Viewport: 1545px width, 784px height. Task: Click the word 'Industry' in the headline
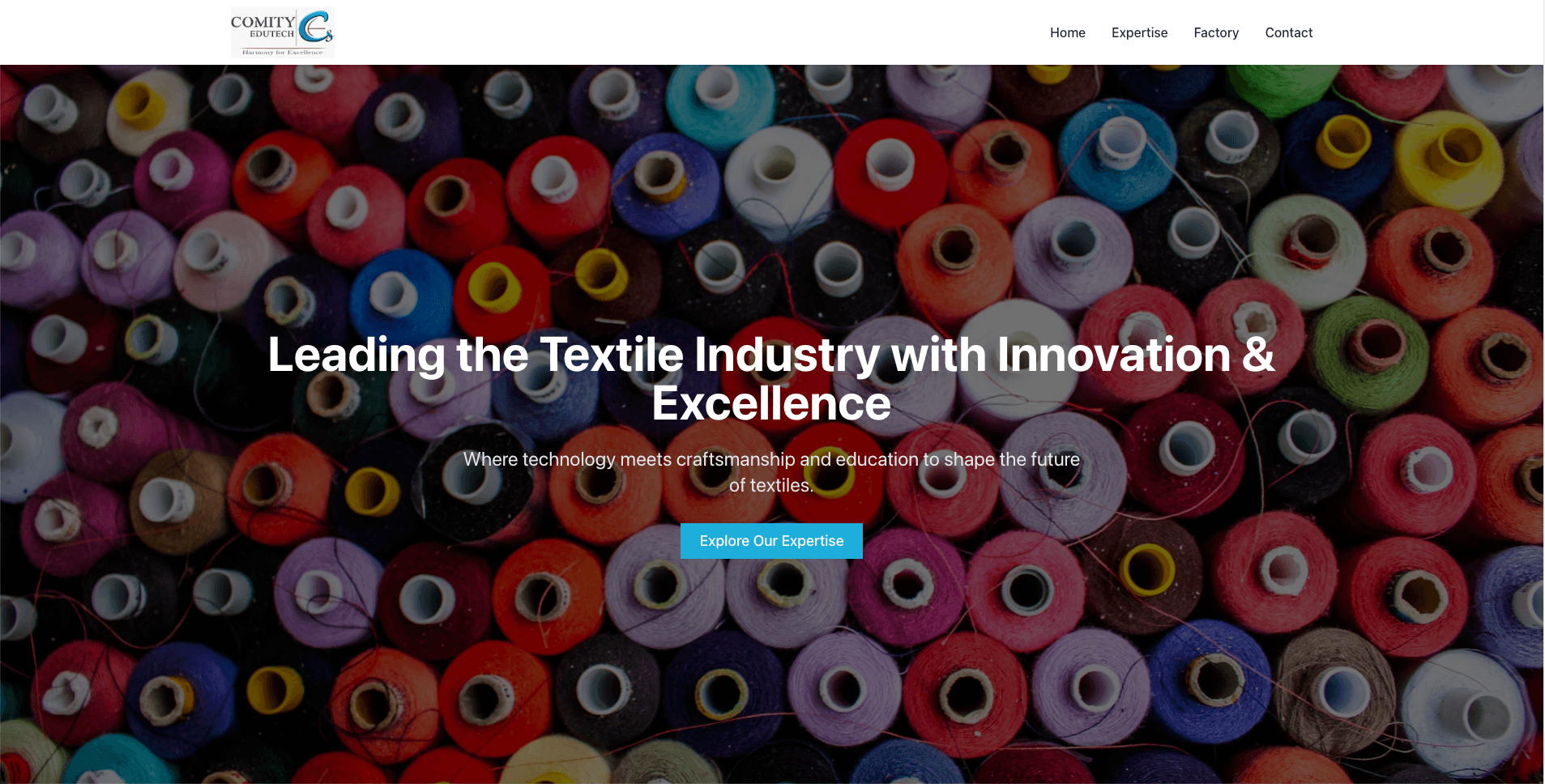(x=787, y=356)
